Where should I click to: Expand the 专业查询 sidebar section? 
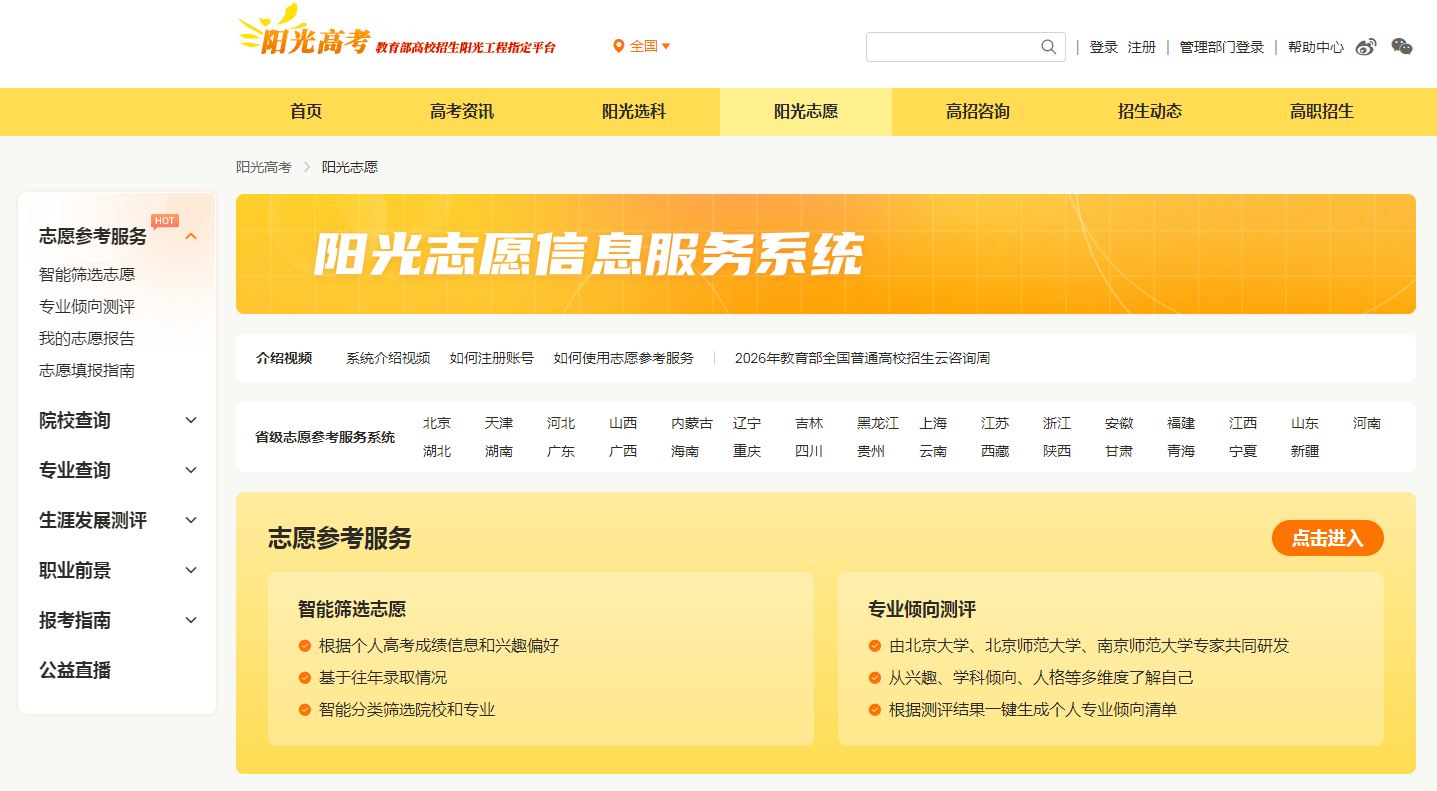click(191, 470)
